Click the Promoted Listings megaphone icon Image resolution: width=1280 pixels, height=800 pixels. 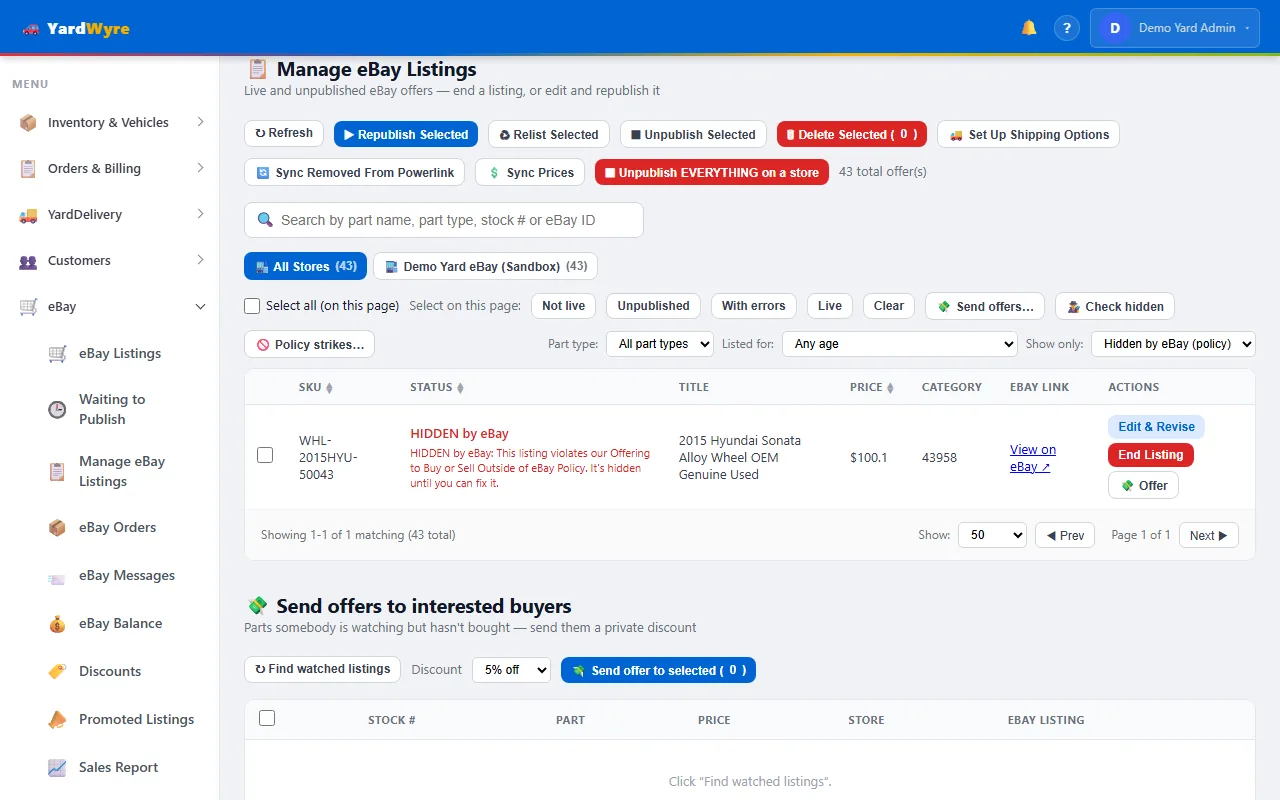(x=58, y=719)
